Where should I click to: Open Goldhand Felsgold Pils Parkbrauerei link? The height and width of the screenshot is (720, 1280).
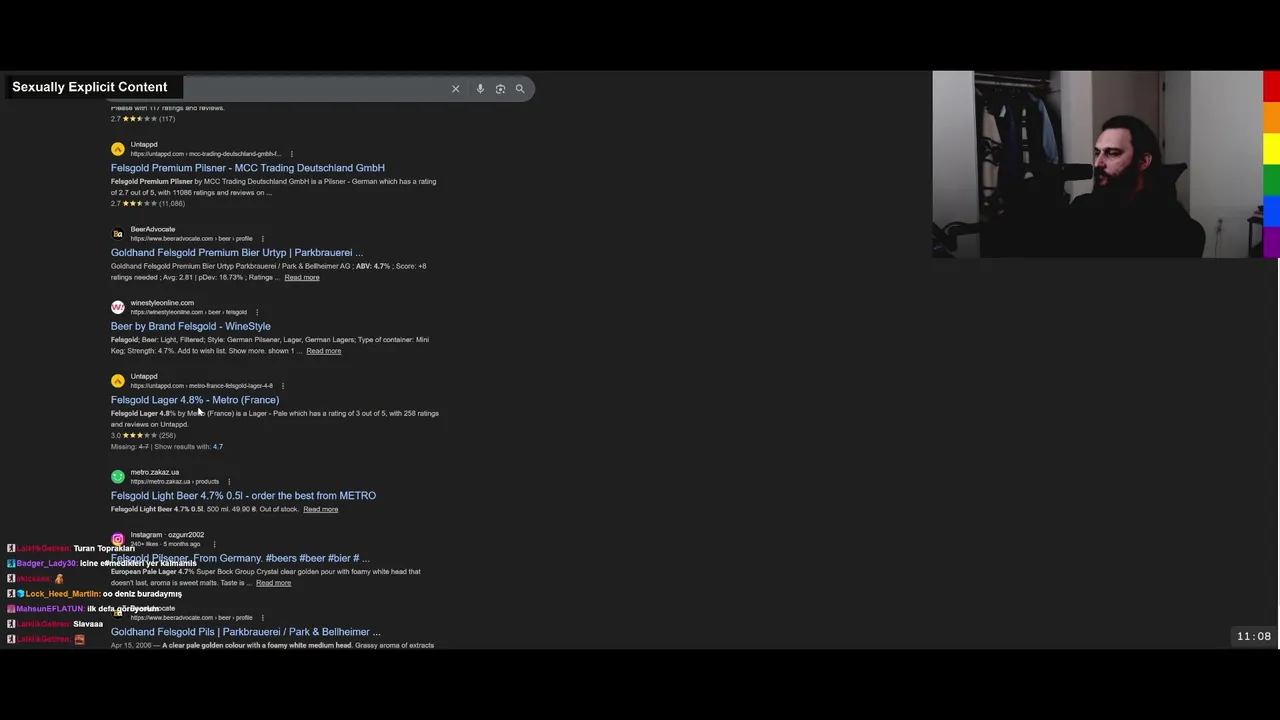point(245,632)
